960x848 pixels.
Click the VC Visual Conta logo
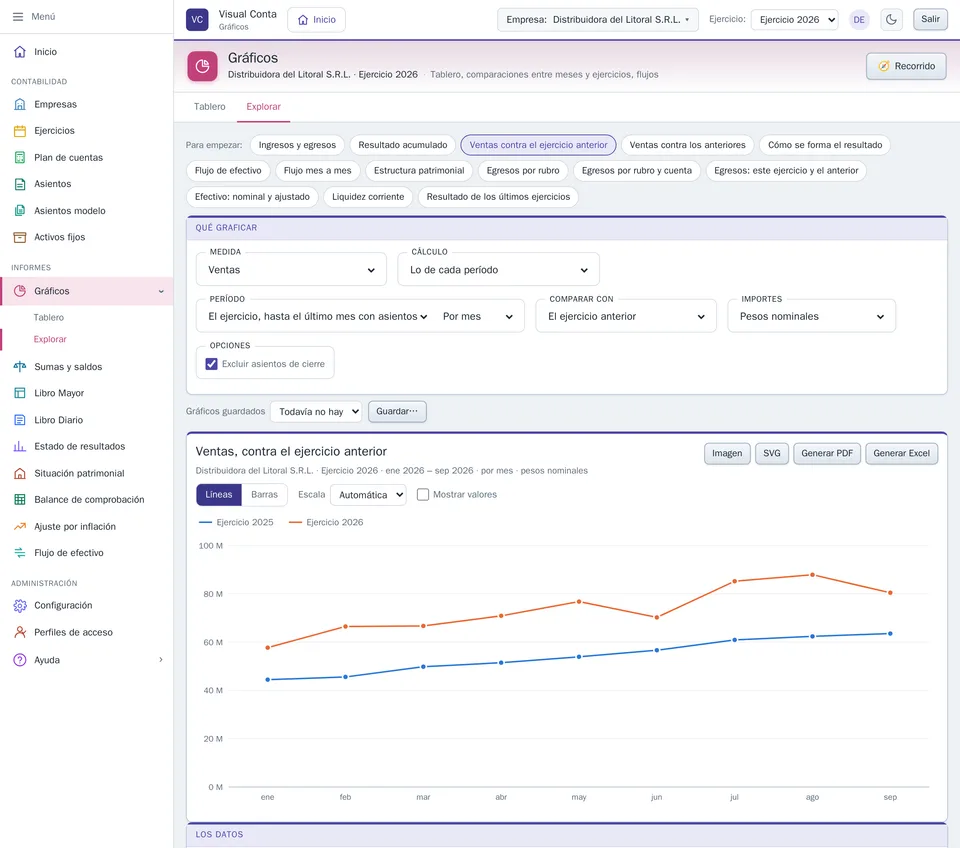197,20
